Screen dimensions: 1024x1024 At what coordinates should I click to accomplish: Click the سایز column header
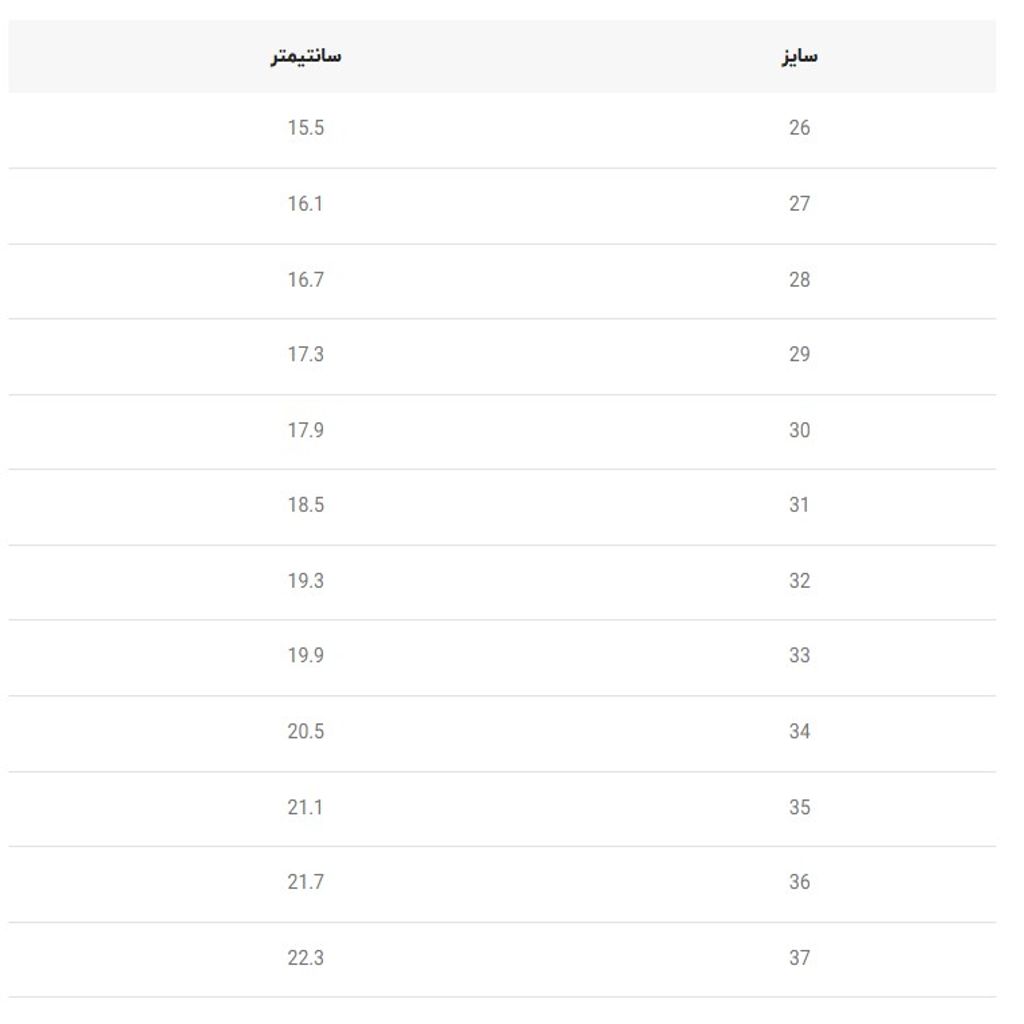coord(799,56)
